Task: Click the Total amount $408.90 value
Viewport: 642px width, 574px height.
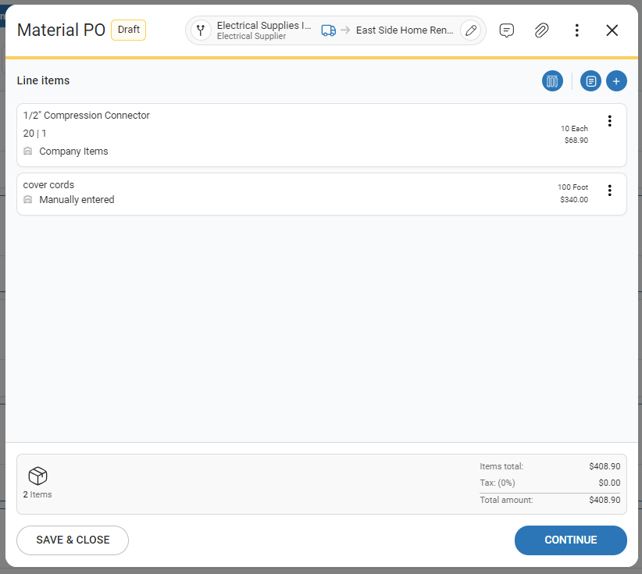Action: coord(604,500)
